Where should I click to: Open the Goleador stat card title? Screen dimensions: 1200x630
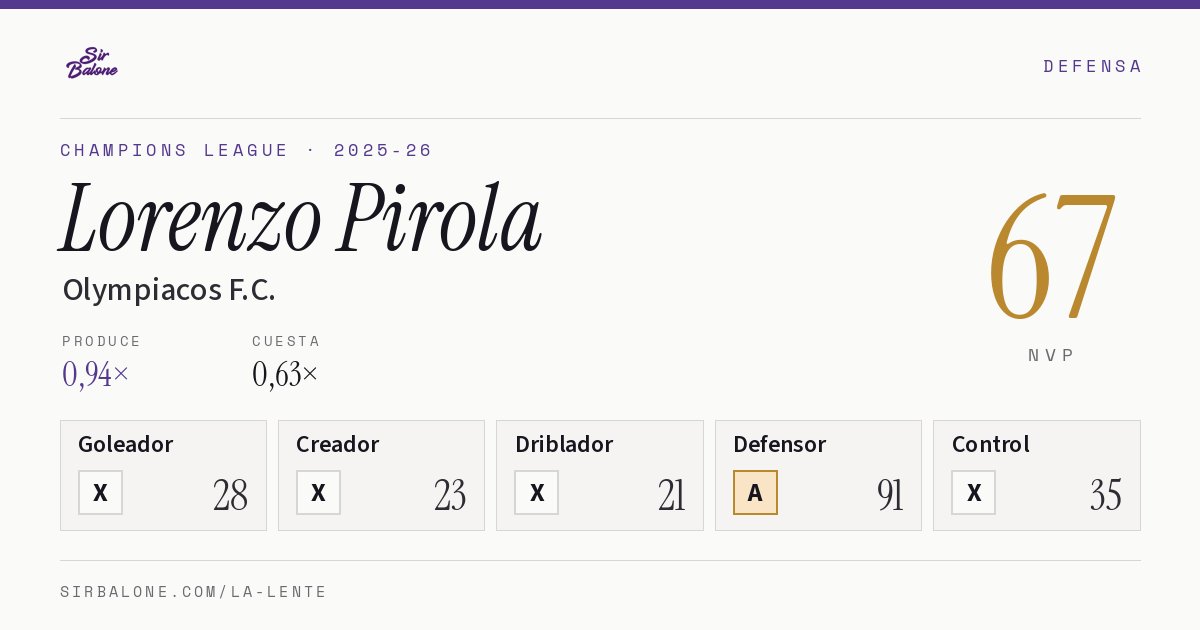pyautogui.click(x=126, y=444)
